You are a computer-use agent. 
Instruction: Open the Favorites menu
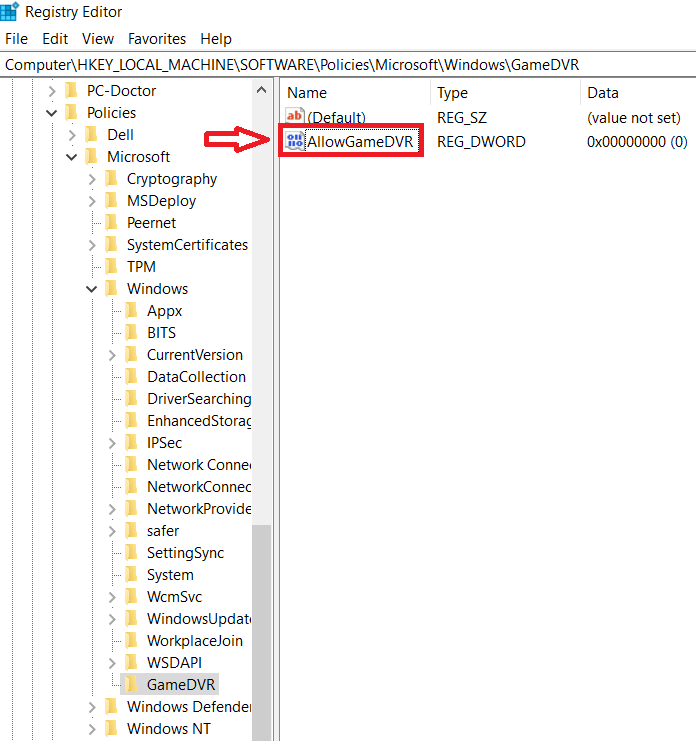157,39
